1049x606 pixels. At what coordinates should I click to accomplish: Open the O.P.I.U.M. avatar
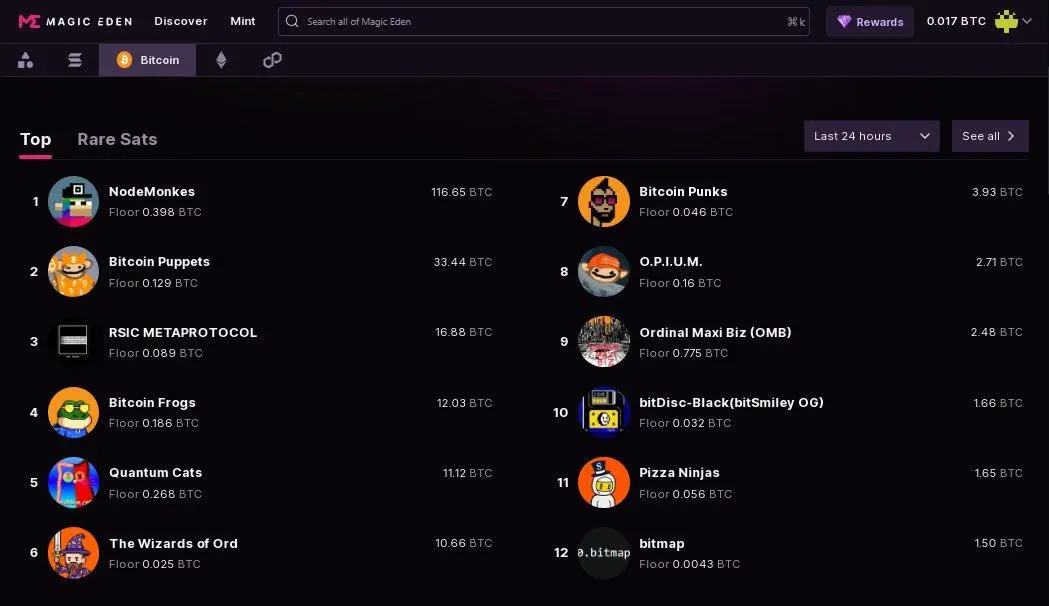point(603,272)
